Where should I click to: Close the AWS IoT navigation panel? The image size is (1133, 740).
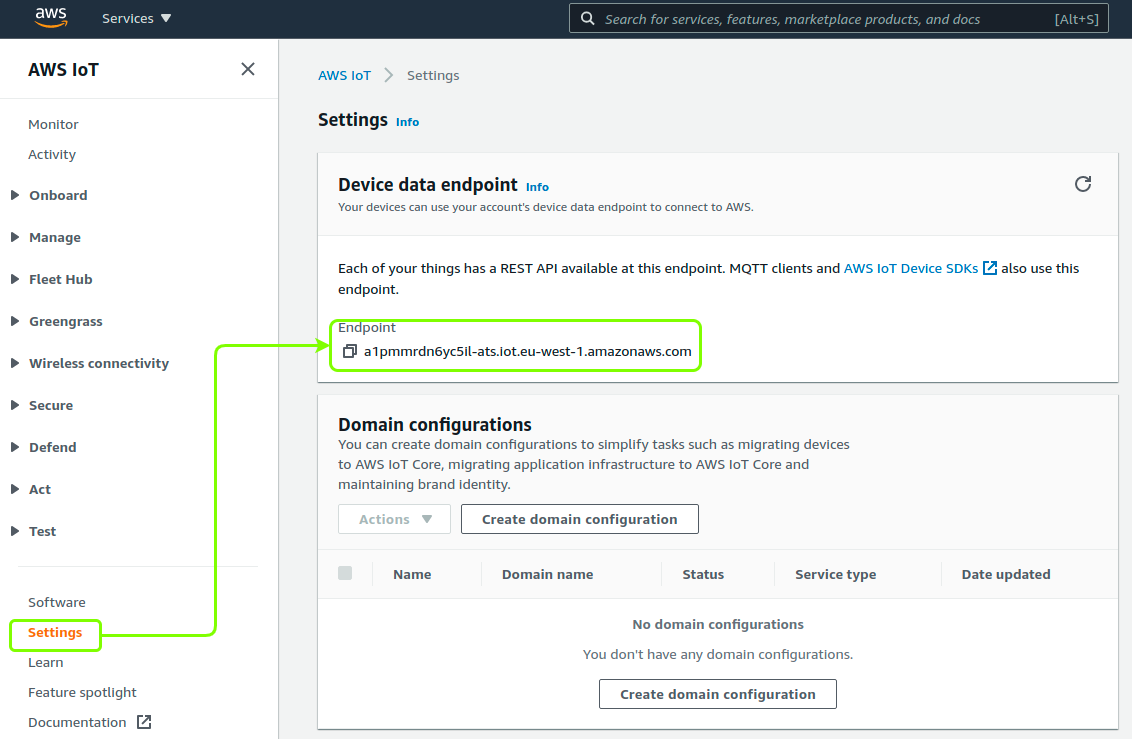pyautogui.click(x=248, y=69)
